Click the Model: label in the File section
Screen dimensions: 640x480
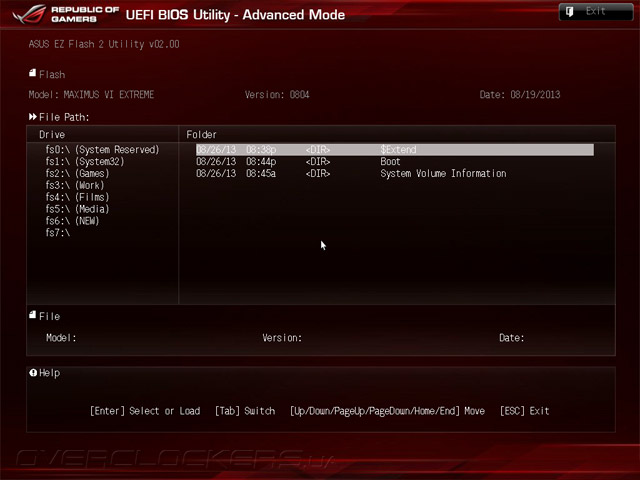[x=61, y=338]
